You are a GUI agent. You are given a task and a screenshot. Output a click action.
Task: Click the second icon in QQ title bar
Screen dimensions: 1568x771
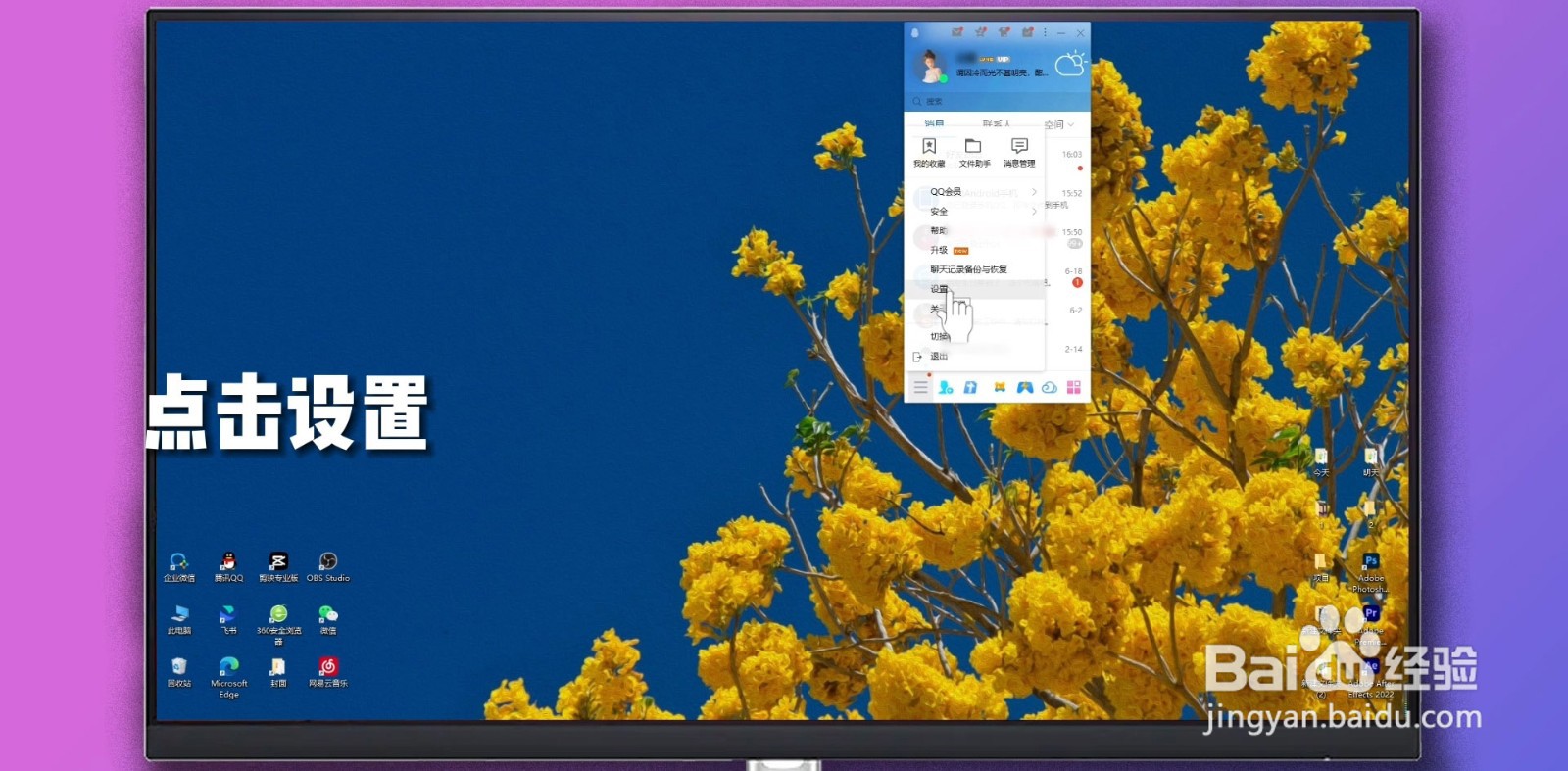click(x=981, y=32)
